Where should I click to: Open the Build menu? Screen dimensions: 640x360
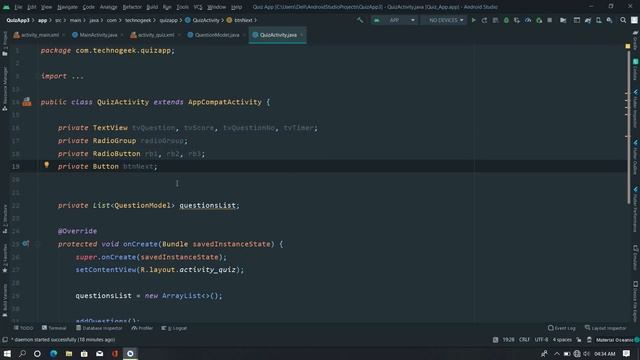(152, 7)
